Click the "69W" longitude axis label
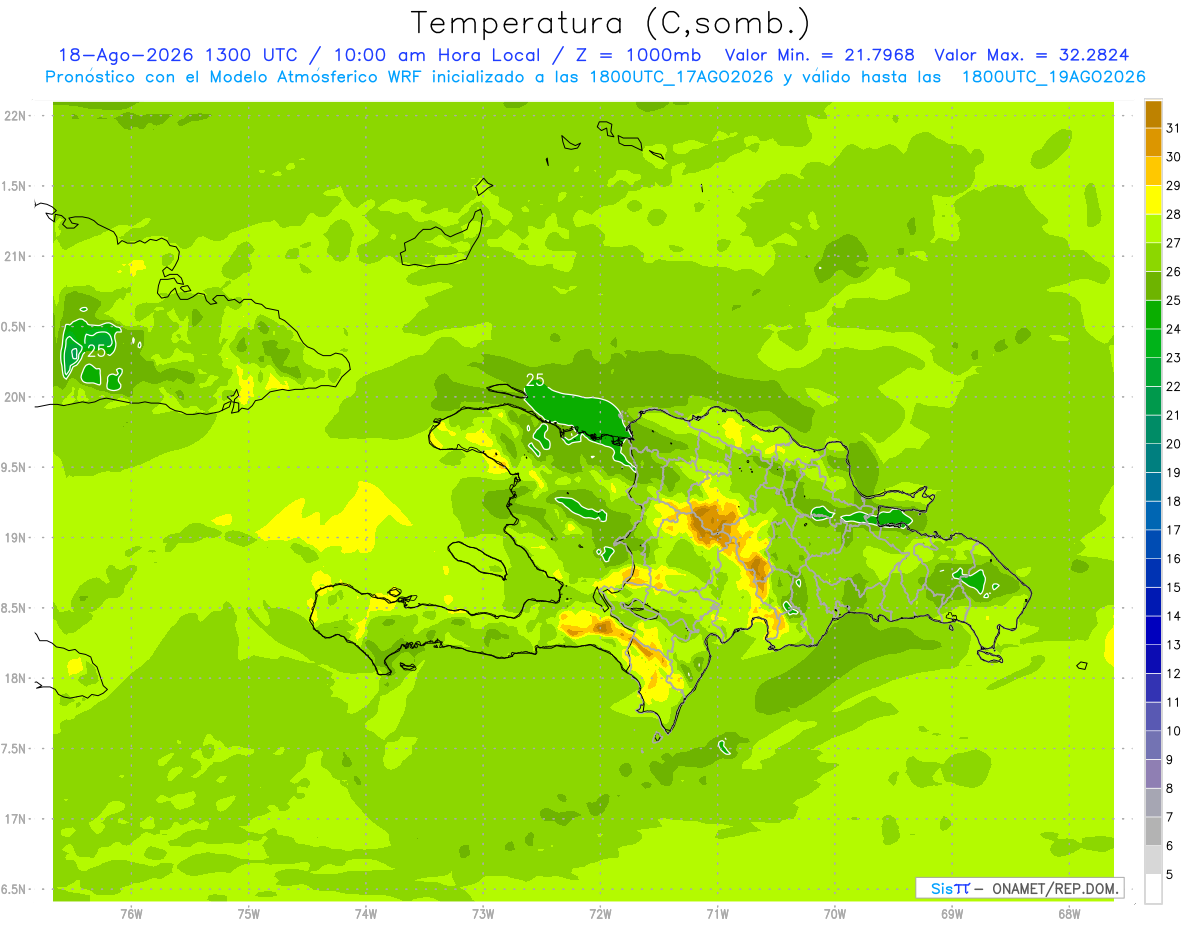Image resolution: width=1200 pixels, height=927 pixels. (952, 915)
